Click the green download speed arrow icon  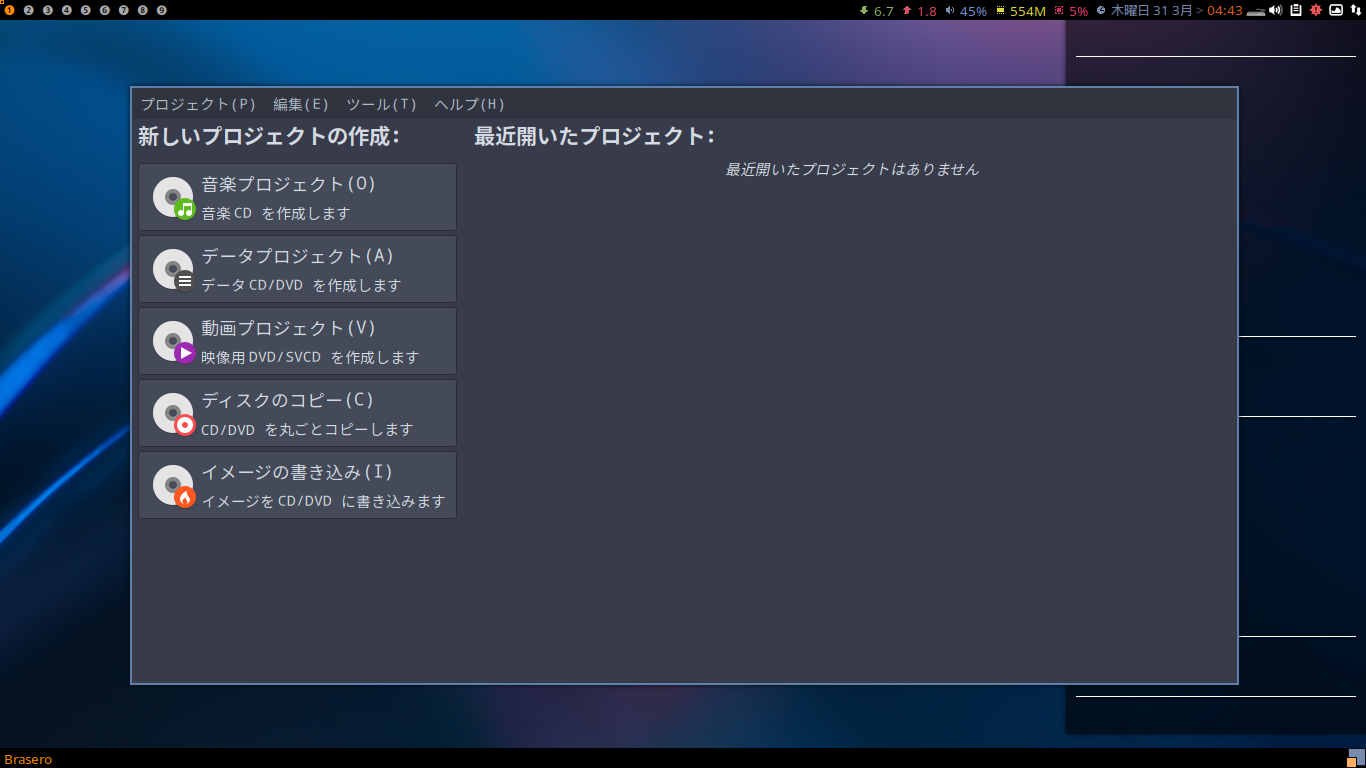pos(864,10)
